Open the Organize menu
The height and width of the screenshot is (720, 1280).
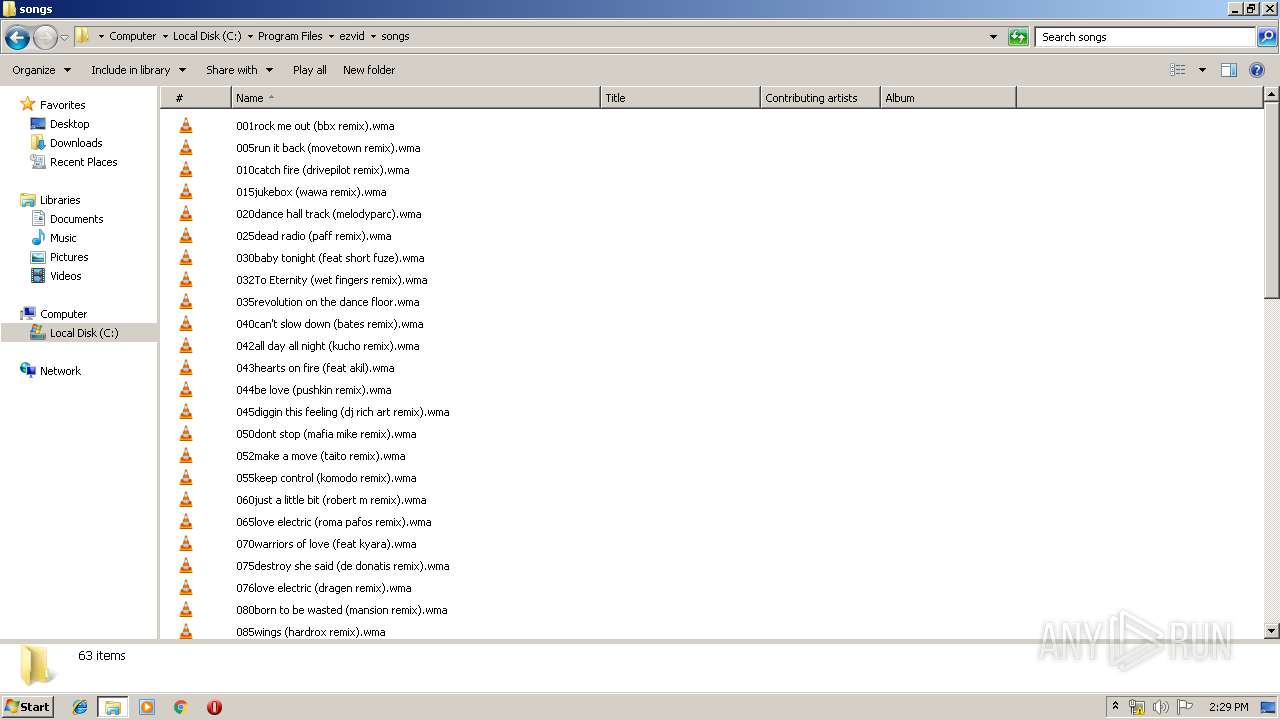[41, 70]
